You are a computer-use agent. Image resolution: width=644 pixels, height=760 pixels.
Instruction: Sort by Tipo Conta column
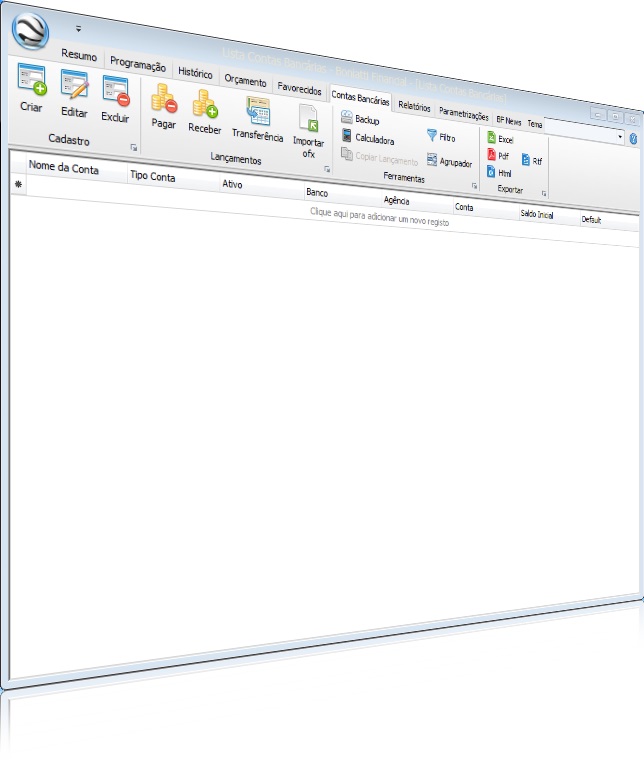point(173,177)
